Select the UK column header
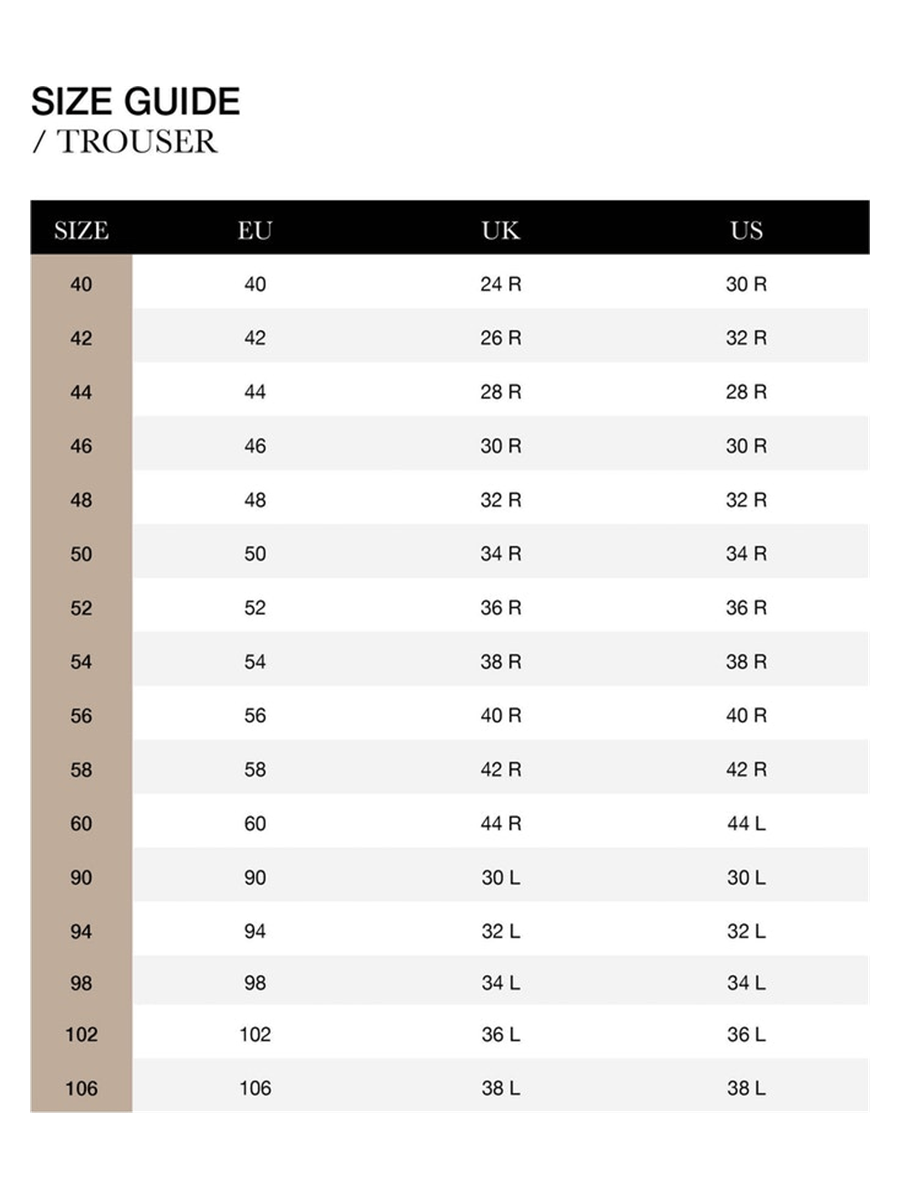The height and width of the screenshot is (1200, 900). click(501, 231)
